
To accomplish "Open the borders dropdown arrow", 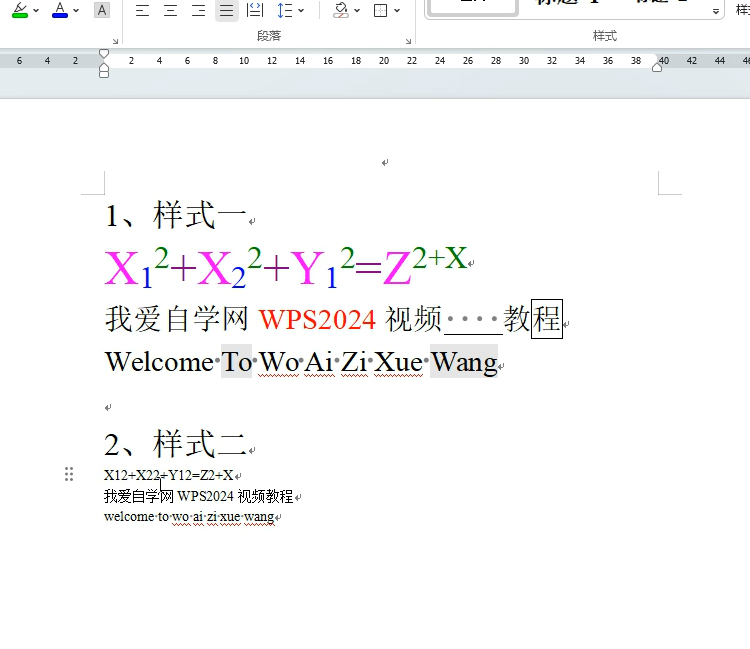I will pos(397,11).
